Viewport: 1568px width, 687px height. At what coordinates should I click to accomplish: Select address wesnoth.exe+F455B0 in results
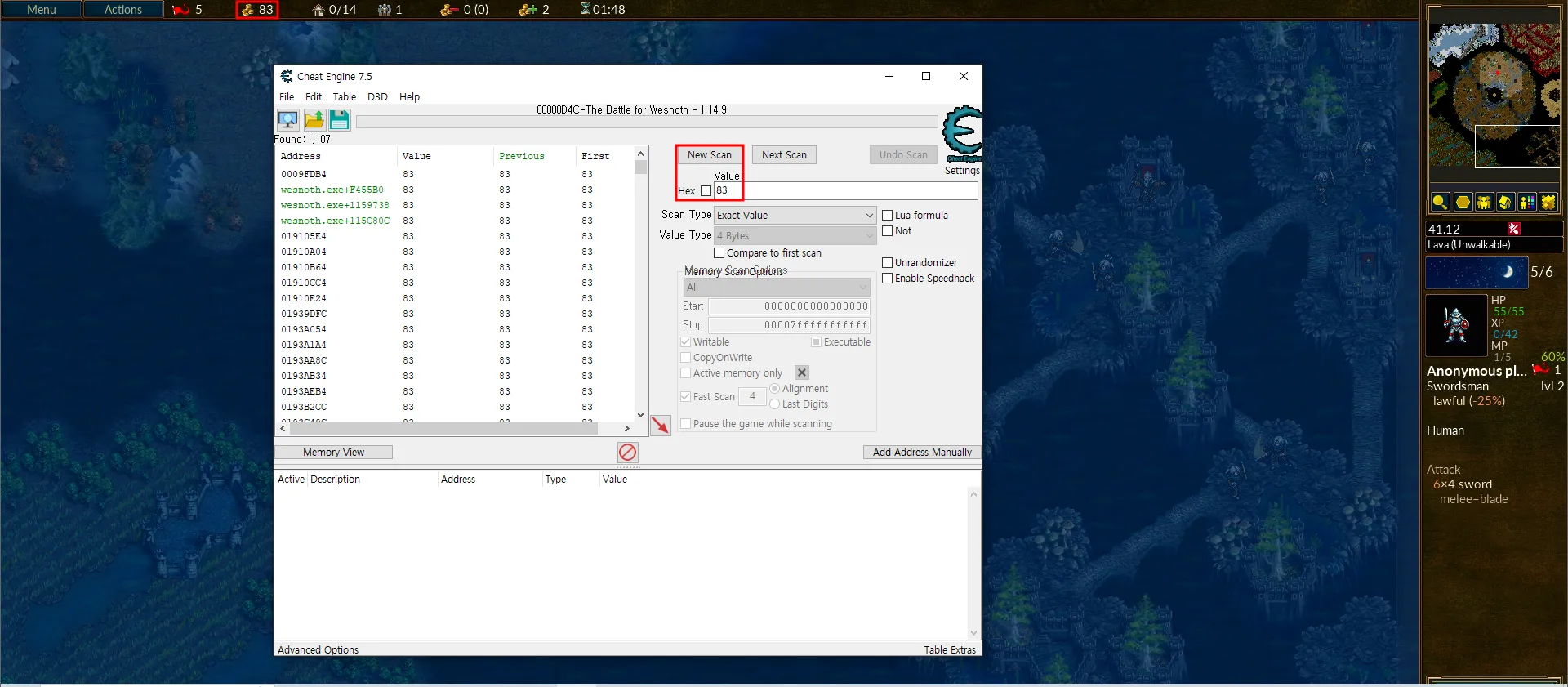point(332,190)
